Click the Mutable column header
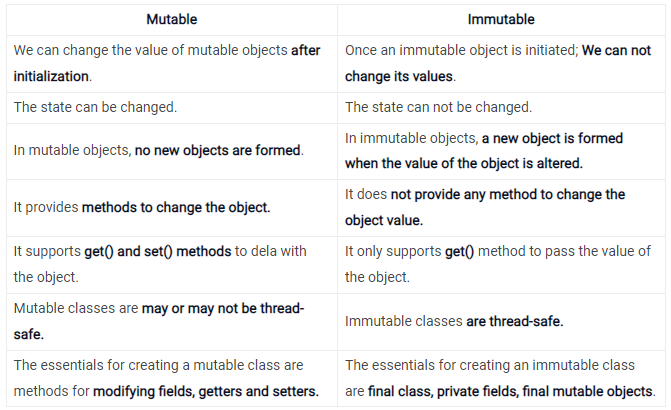 [172, 19]
